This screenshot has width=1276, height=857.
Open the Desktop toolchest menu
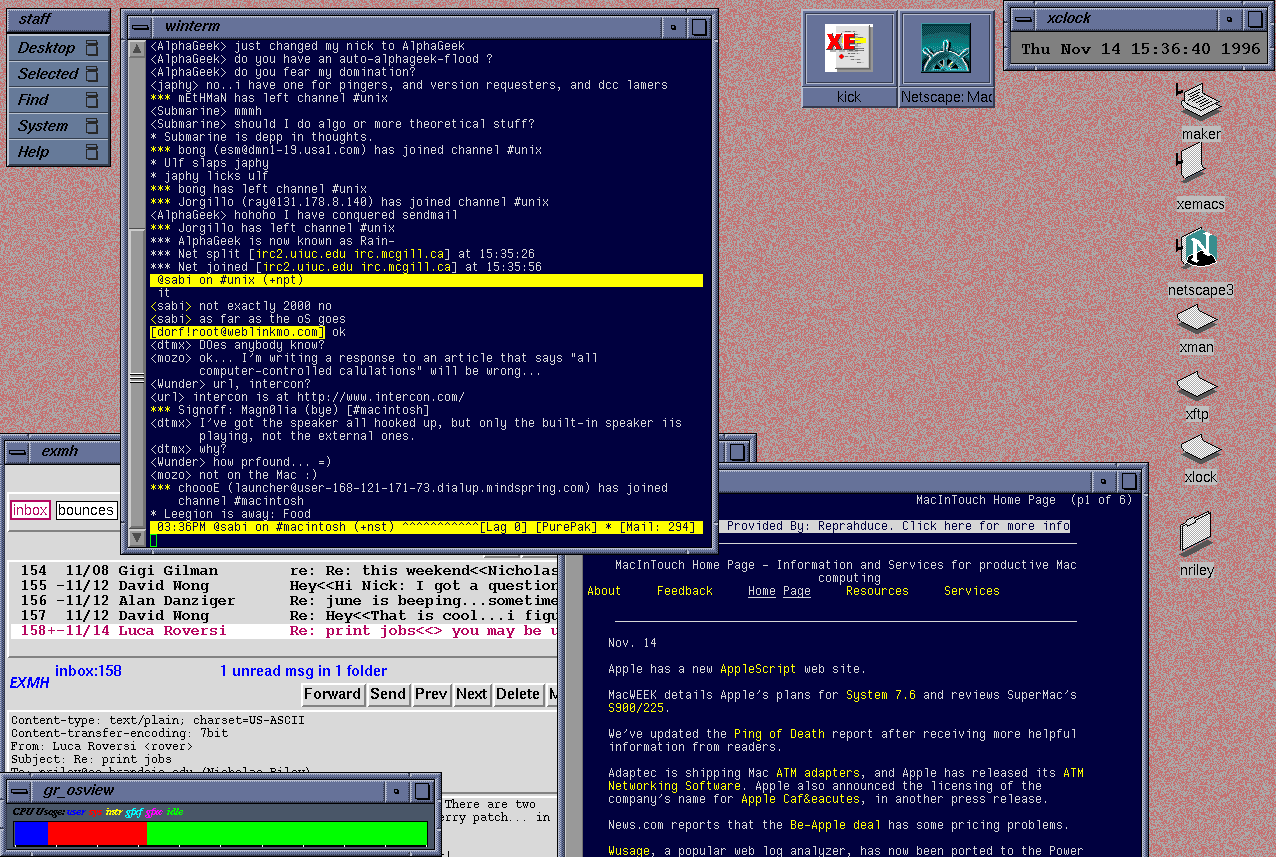(x=59, y=48)
